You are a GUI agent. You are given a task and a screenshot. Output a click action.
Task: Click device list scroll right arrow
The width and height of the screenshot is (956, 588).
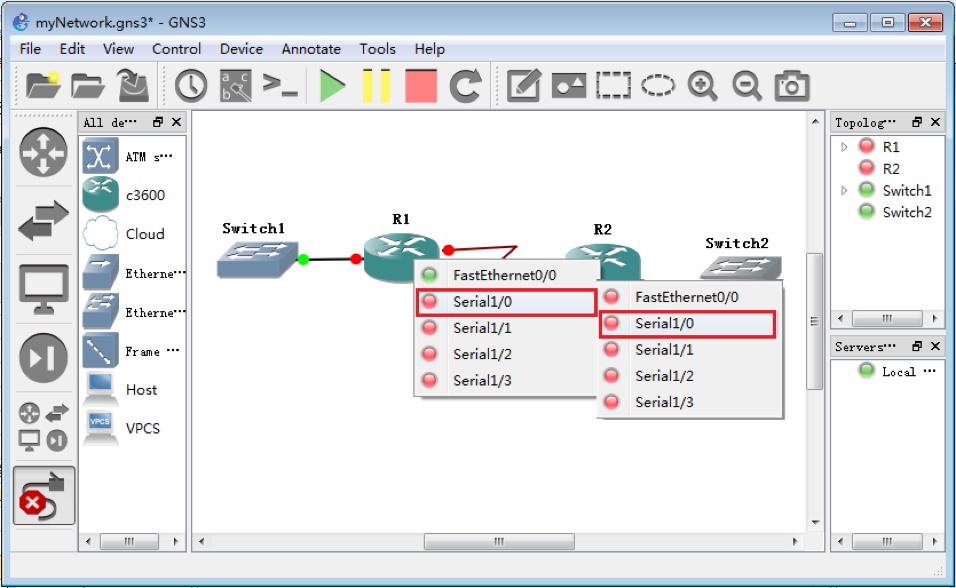pyautogui.click(x=176, y=541)
